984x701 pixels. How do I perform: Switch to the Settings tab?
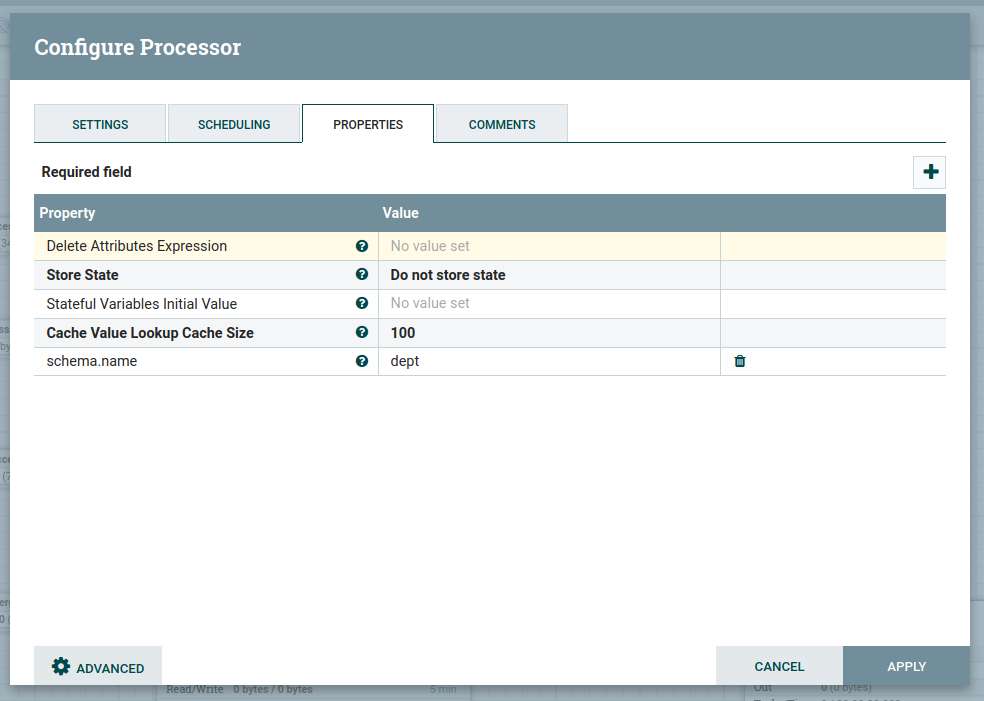click(x=100, y=124)
